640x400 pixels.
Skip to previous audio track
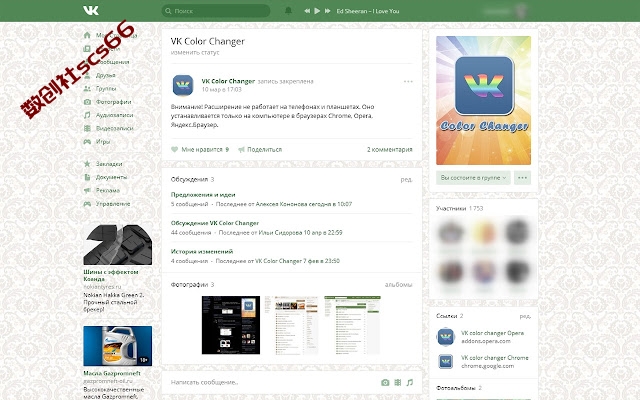(307, 11)
